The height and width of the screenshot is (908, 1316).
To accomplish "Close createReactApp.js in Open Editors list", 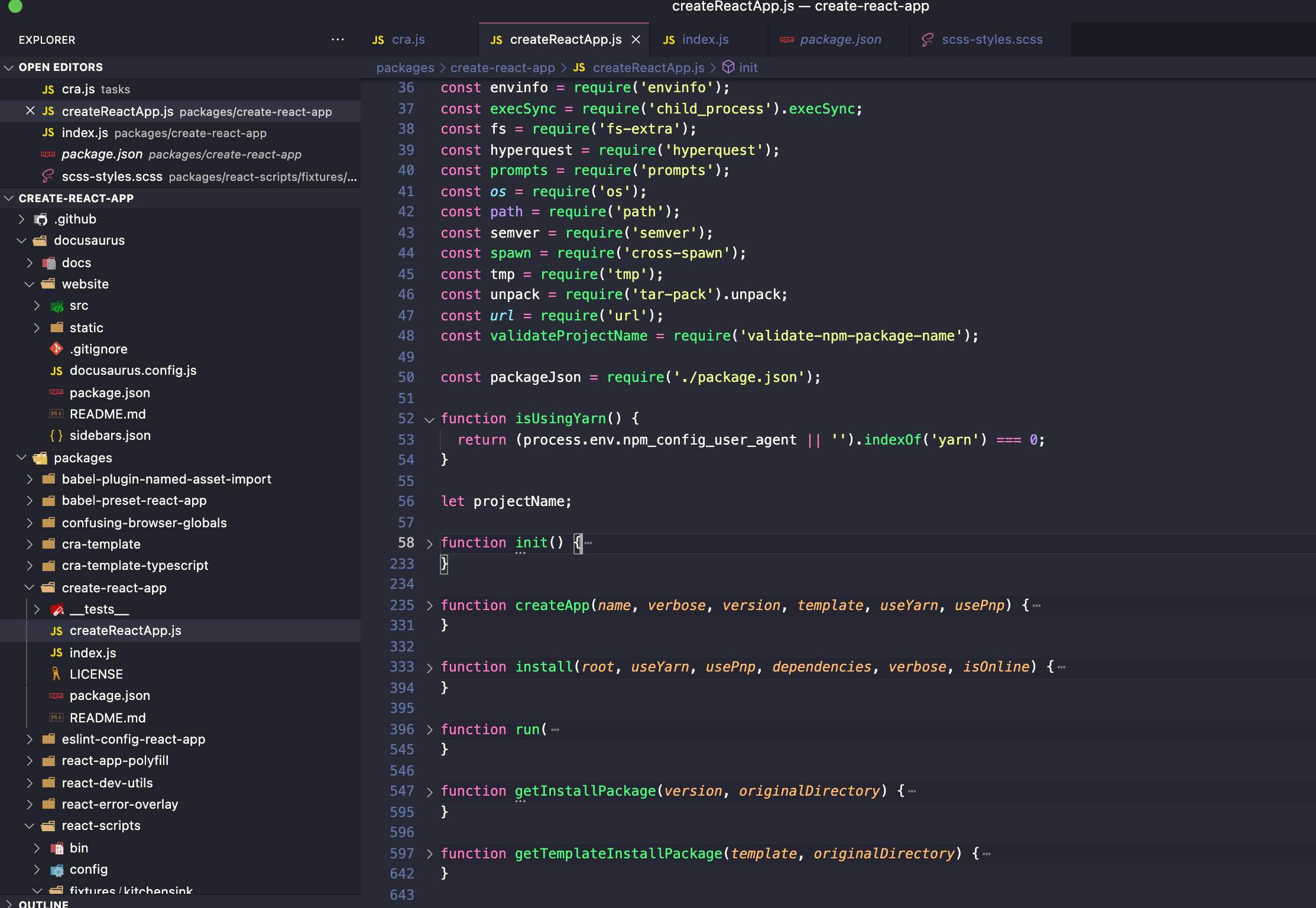I will coord(30,111).
